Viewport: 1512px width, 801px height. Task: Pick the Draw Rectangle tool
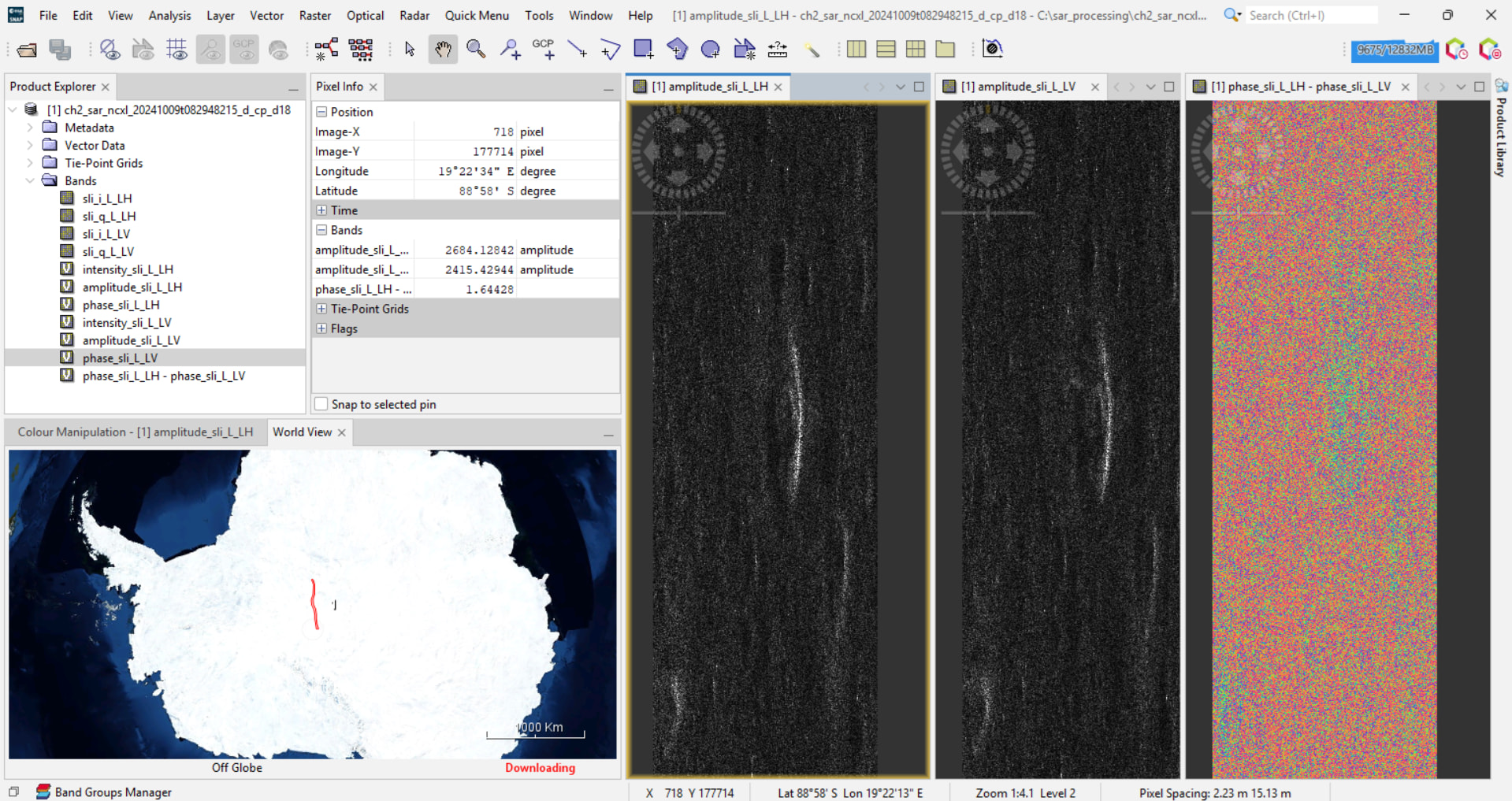(644, 50)
